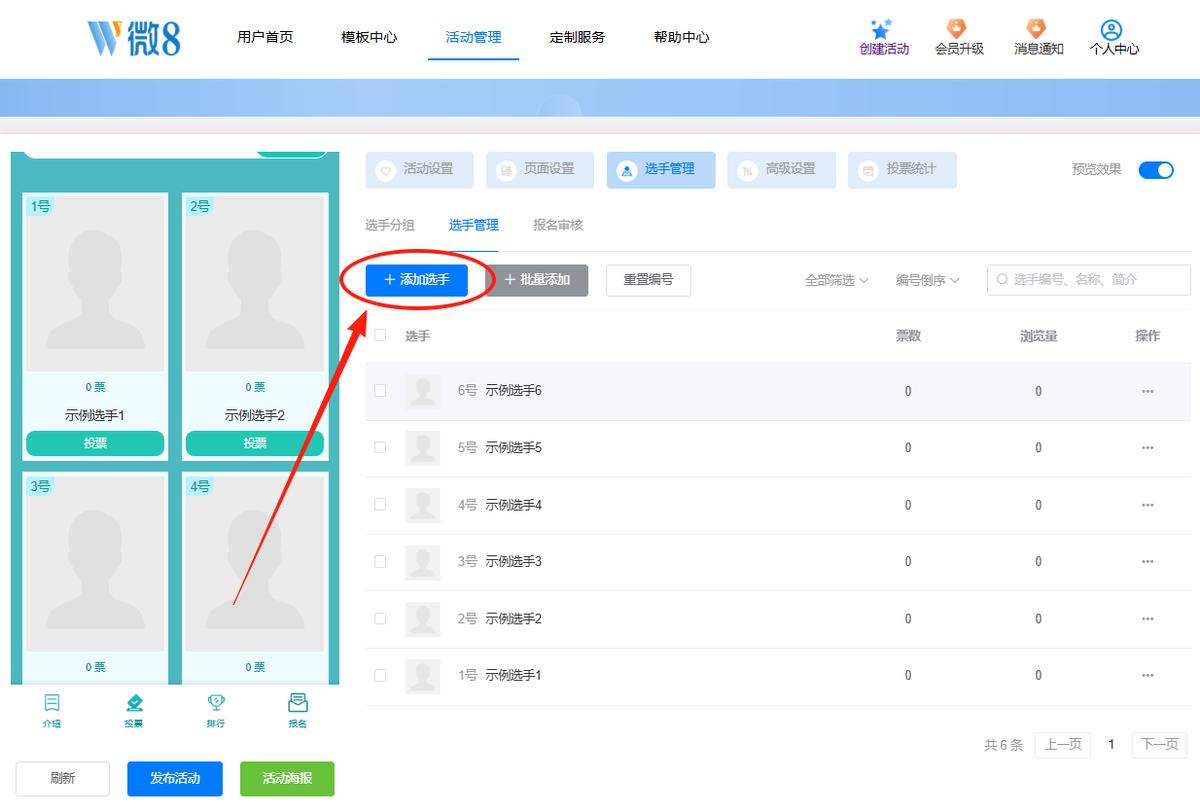Go to 模板中心 in top menu
The image size is (1200, 812).
pyautogui.click(x=369, y=37)
